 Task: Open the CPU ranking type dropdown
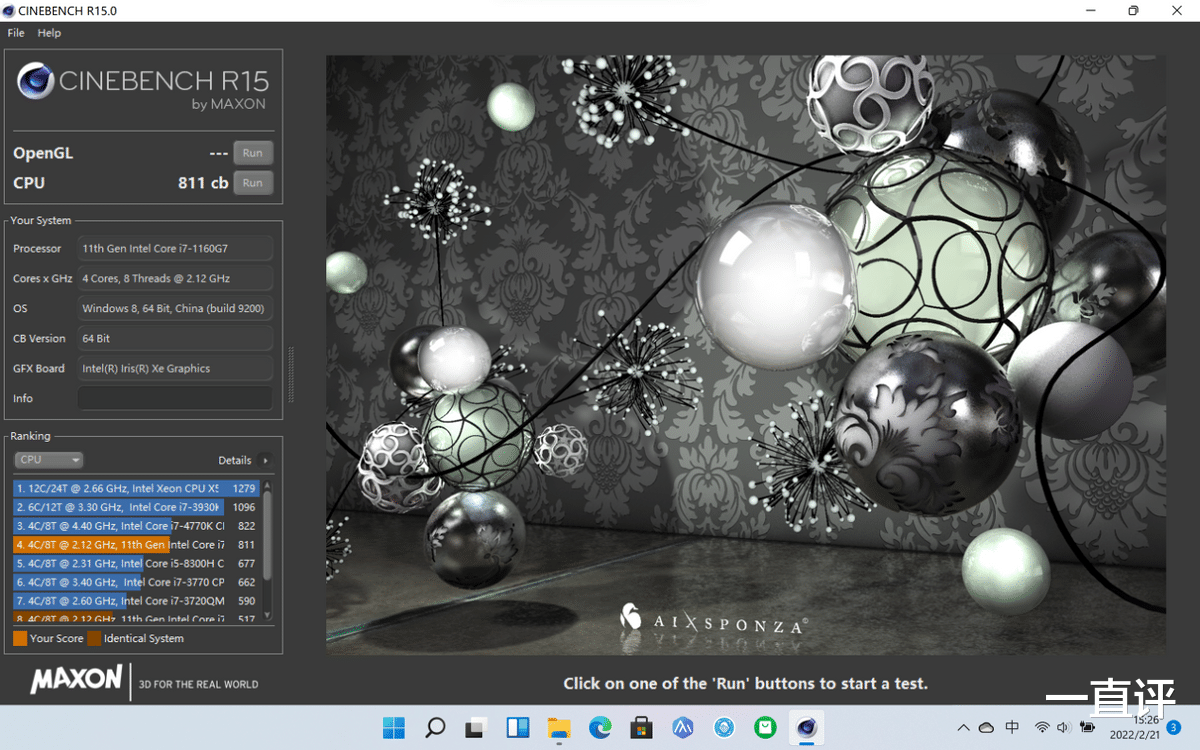48,460
